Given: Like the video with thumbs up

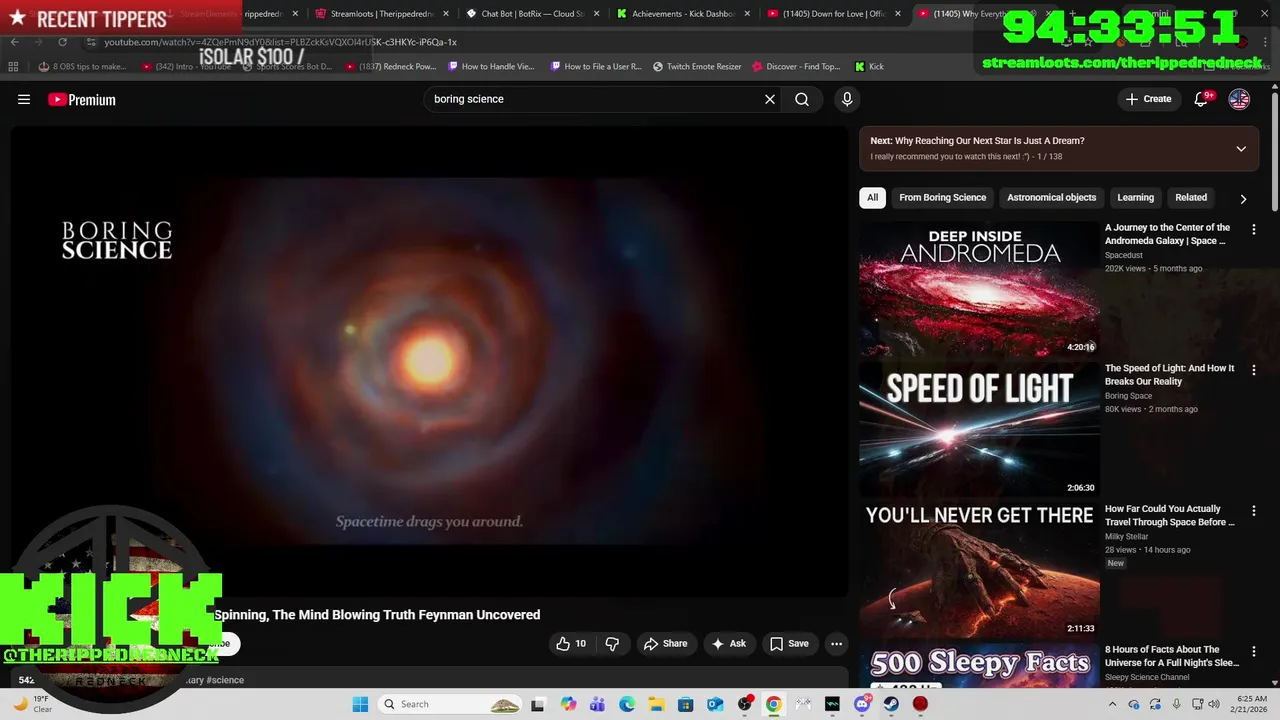Looking at the screenshot, I should tap(571, 644).
